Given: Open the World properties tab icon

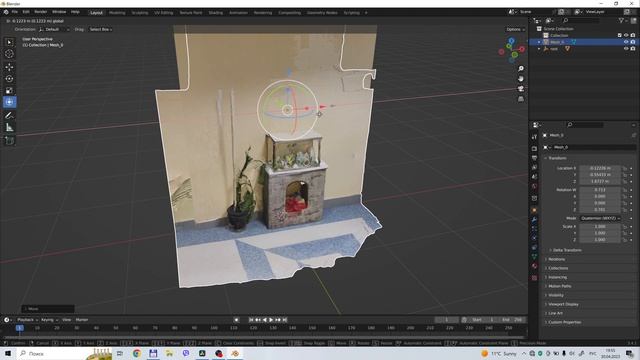Looking at the screenshot, I should click(534, 186).
